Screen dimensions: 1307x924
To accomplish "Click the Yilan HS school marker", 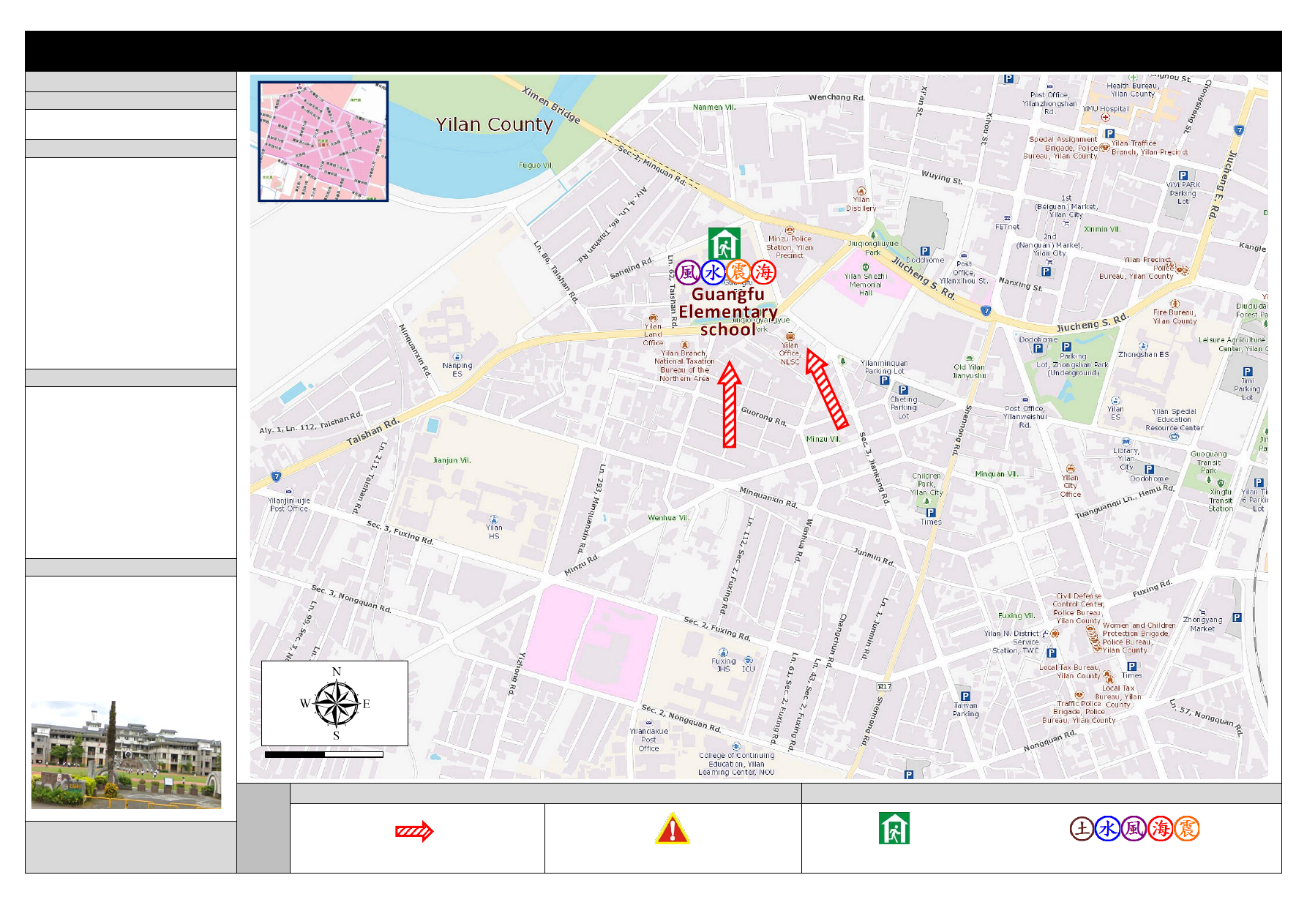I will pos(494,519).
